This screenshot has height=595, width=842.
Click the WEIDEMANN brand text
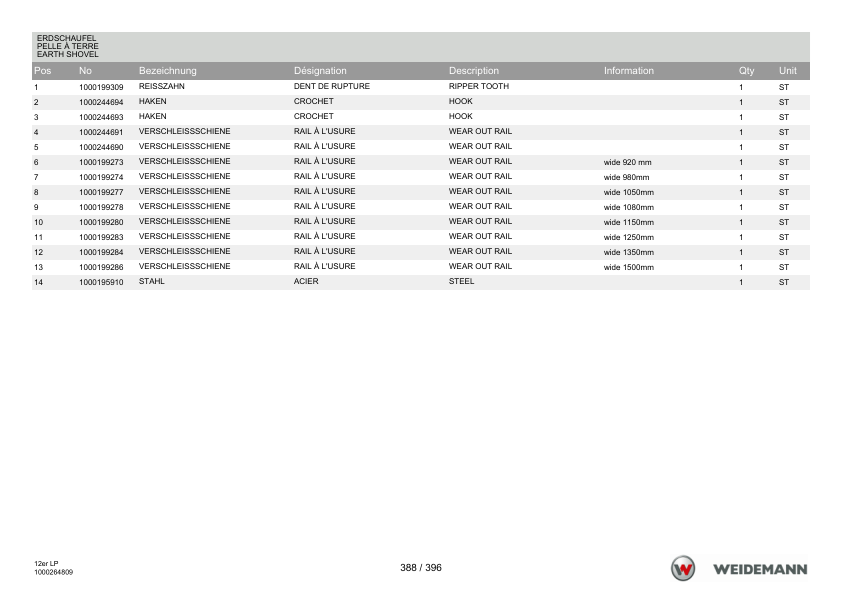coord(760,569)
